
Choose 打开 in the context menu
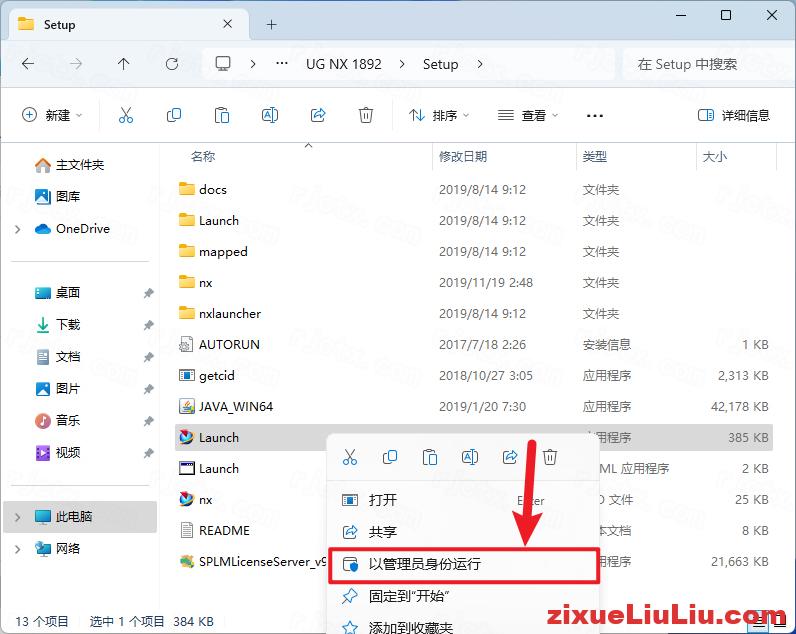(x=463, y=500)
